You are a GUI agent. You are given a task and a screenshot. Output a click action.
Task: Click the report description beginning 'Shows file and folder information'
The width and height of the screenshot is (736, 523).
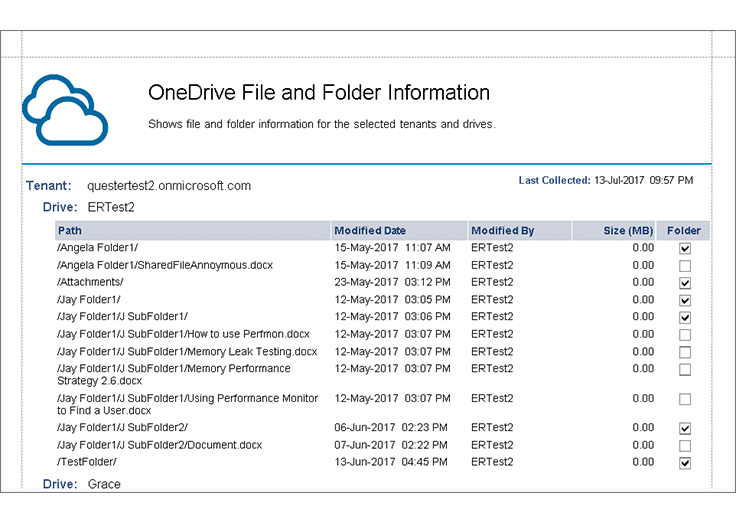click(x=322, y=124)
